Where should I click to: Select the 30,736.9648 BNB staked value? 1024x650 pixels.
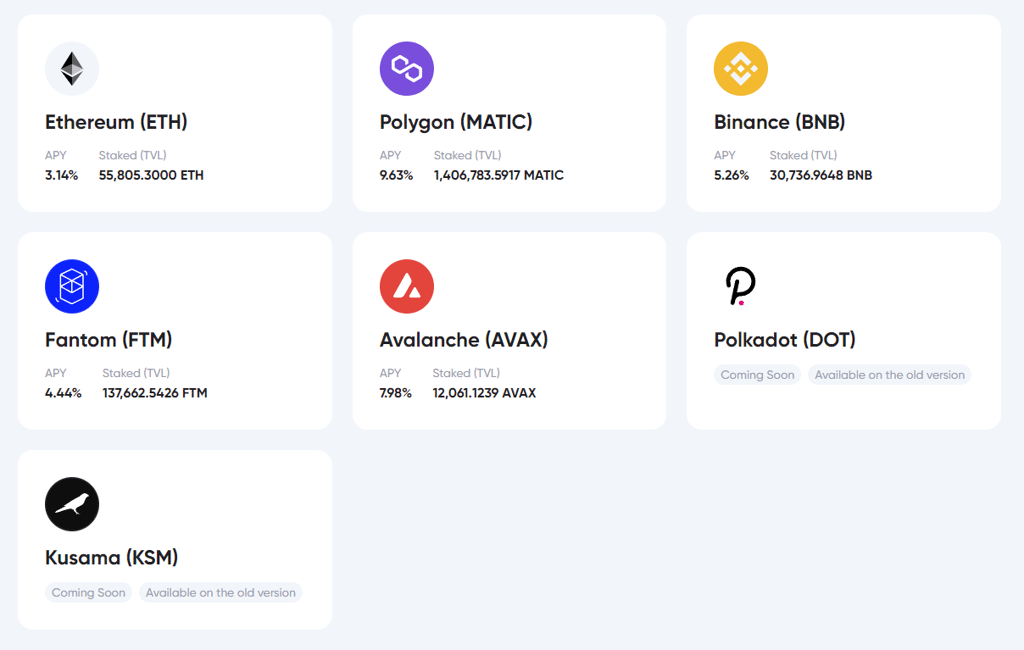[x=821, y=175]
